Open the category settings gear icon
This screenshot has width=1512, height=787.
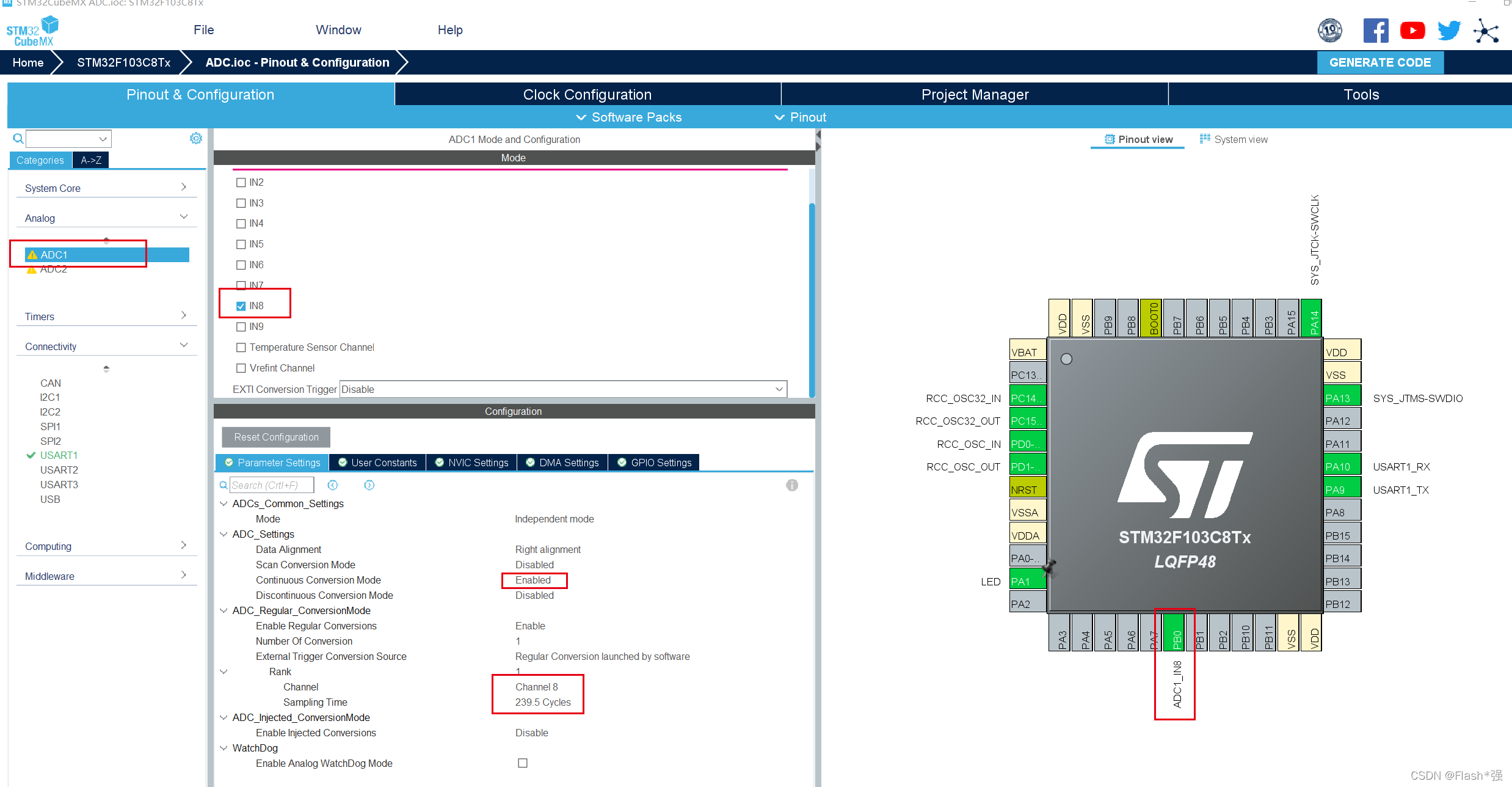tap(196, 139)
